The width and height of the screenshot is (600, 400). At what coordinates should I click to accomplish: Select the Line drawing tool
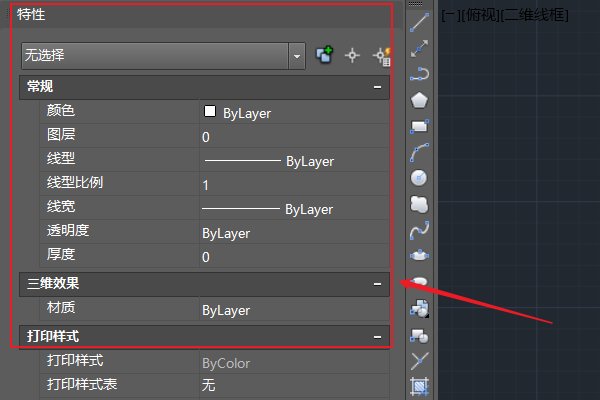pos(419,22)
